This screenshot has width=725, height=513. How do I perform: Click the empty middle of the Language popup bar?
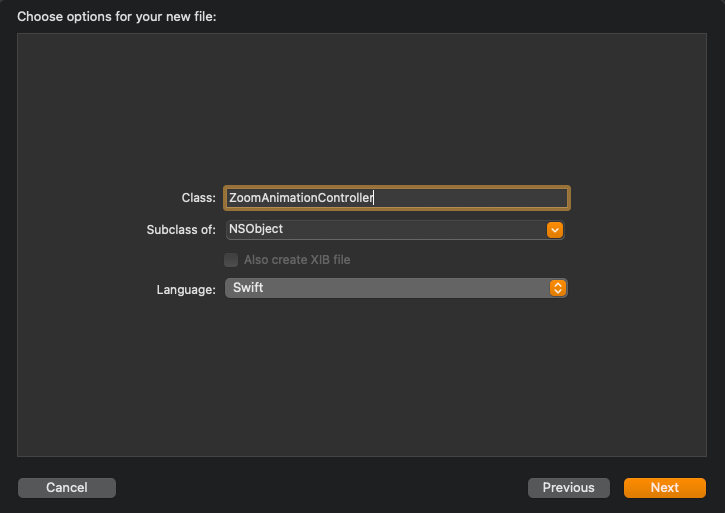(x=407, y=288)
